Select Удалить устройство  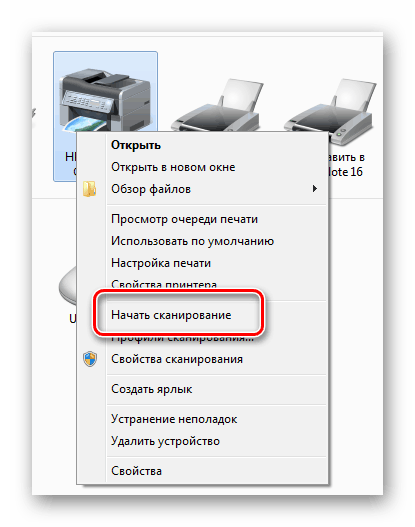165,441
